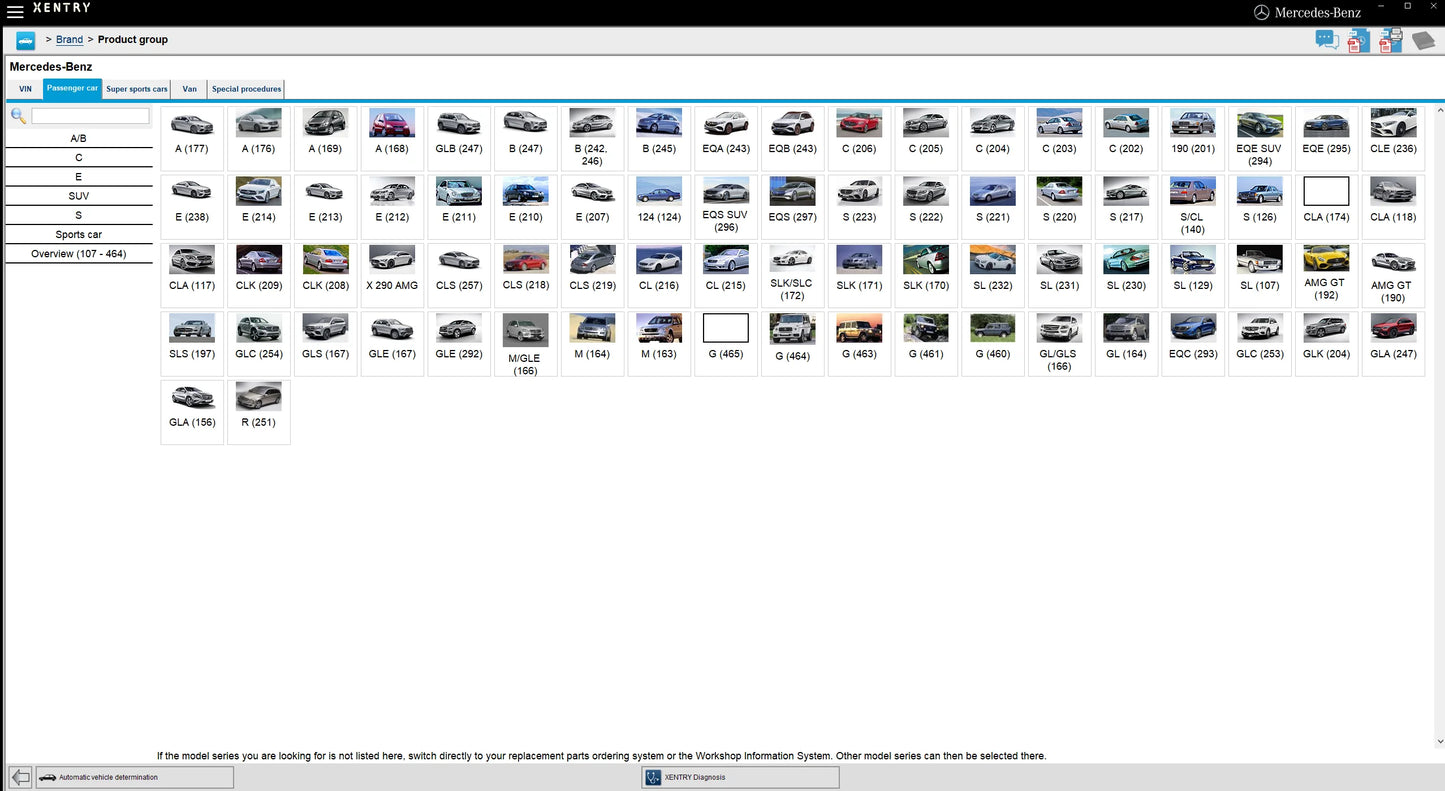Click XENTRY Diagnosis in the taskbar
This screenshot has width=1445, height=791.
[x=739, y=777]
